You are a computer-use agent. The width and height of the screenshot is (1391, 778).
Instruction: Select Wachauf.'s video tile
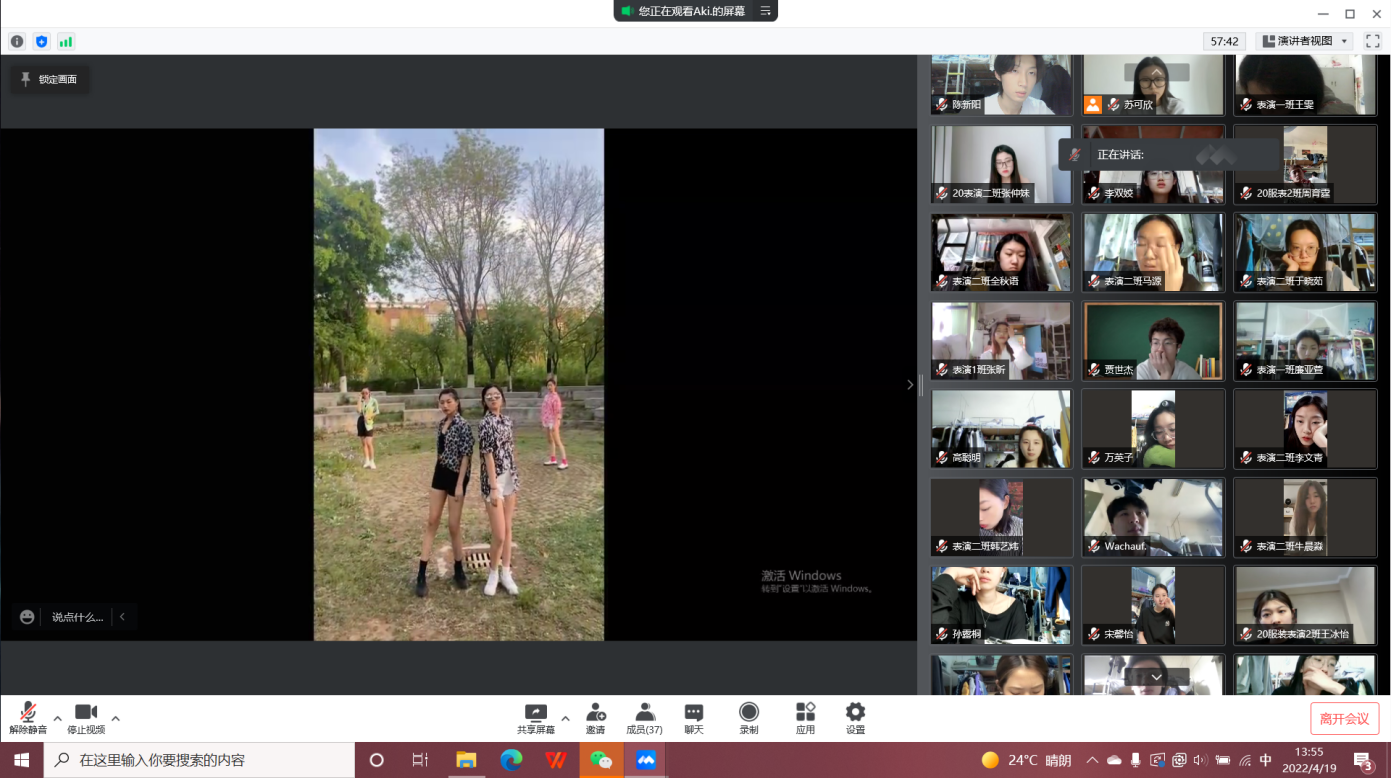pos(1154,517)
